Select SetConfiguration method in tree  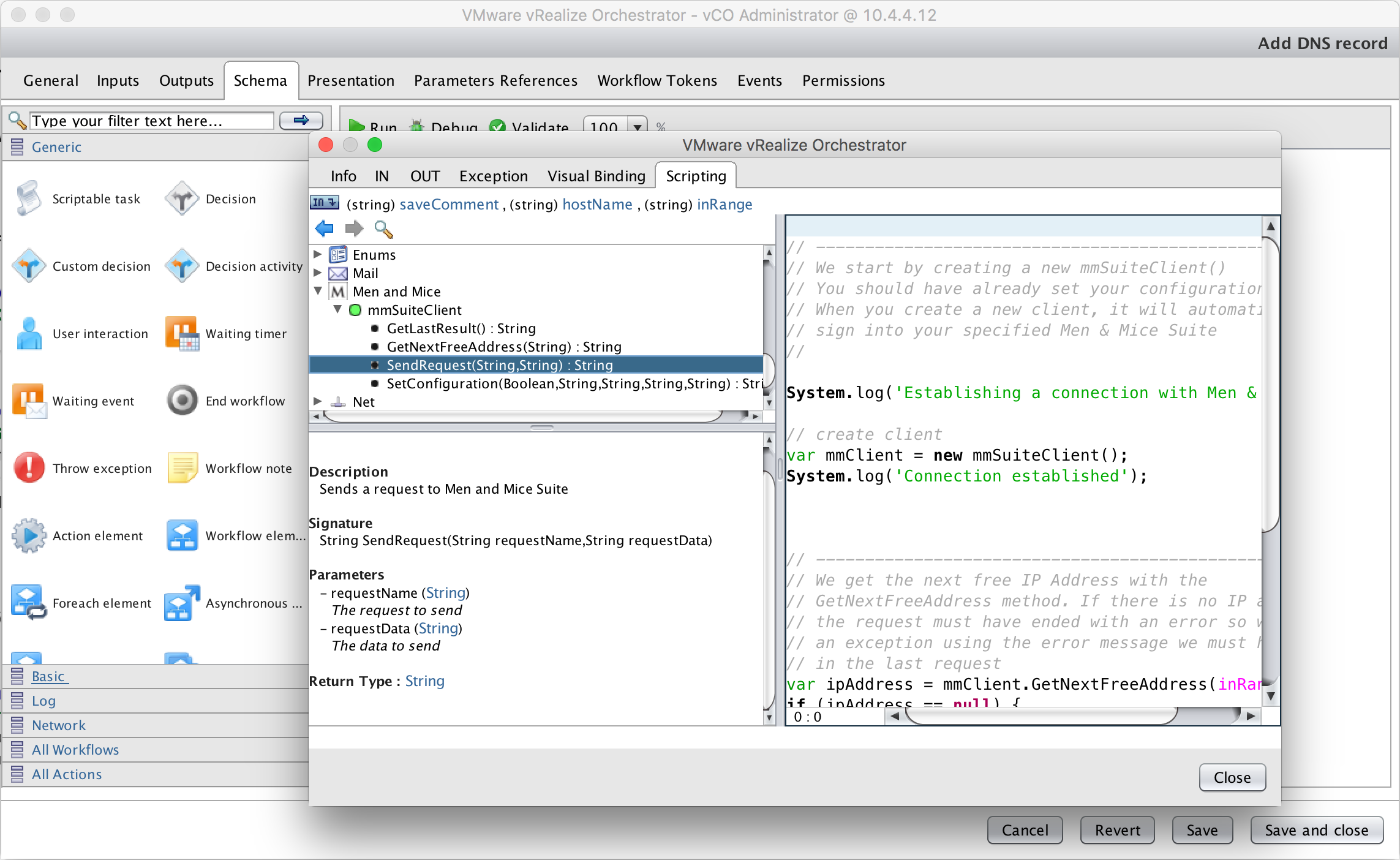pos(567,383)
